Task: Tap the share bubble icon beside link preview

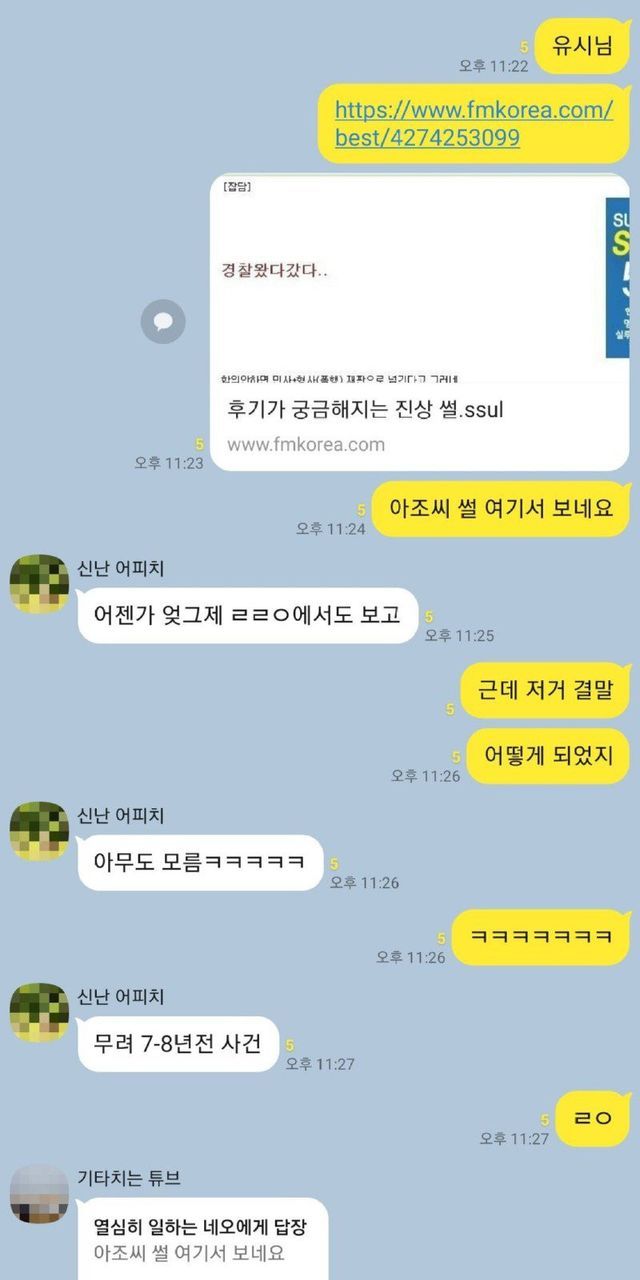Action: 163,322
